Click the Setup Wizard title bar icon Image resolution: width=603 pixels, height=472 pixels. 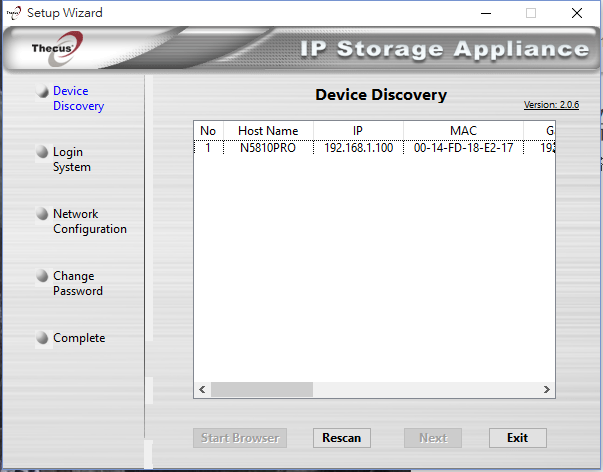pos(14,13)
